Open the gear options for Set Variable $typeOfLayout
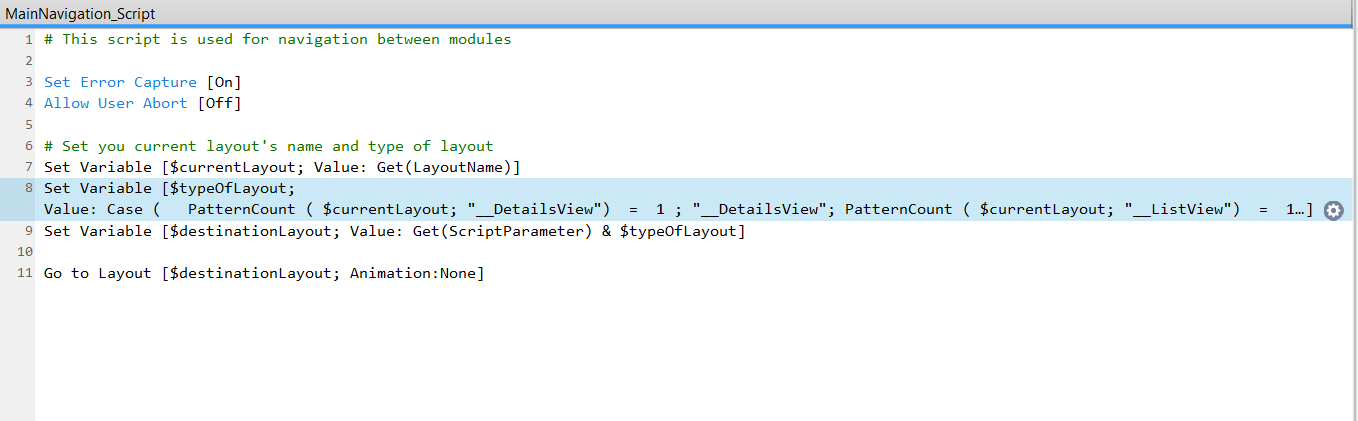 [x=1333, y=210]
